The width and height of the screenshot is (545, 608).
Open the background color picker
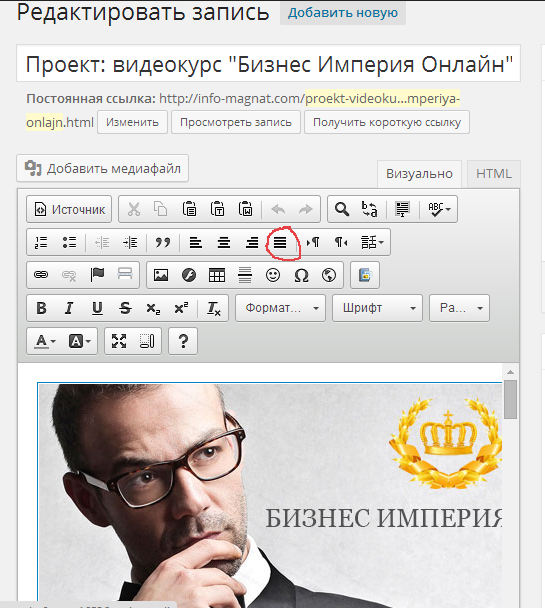point(79,341)
